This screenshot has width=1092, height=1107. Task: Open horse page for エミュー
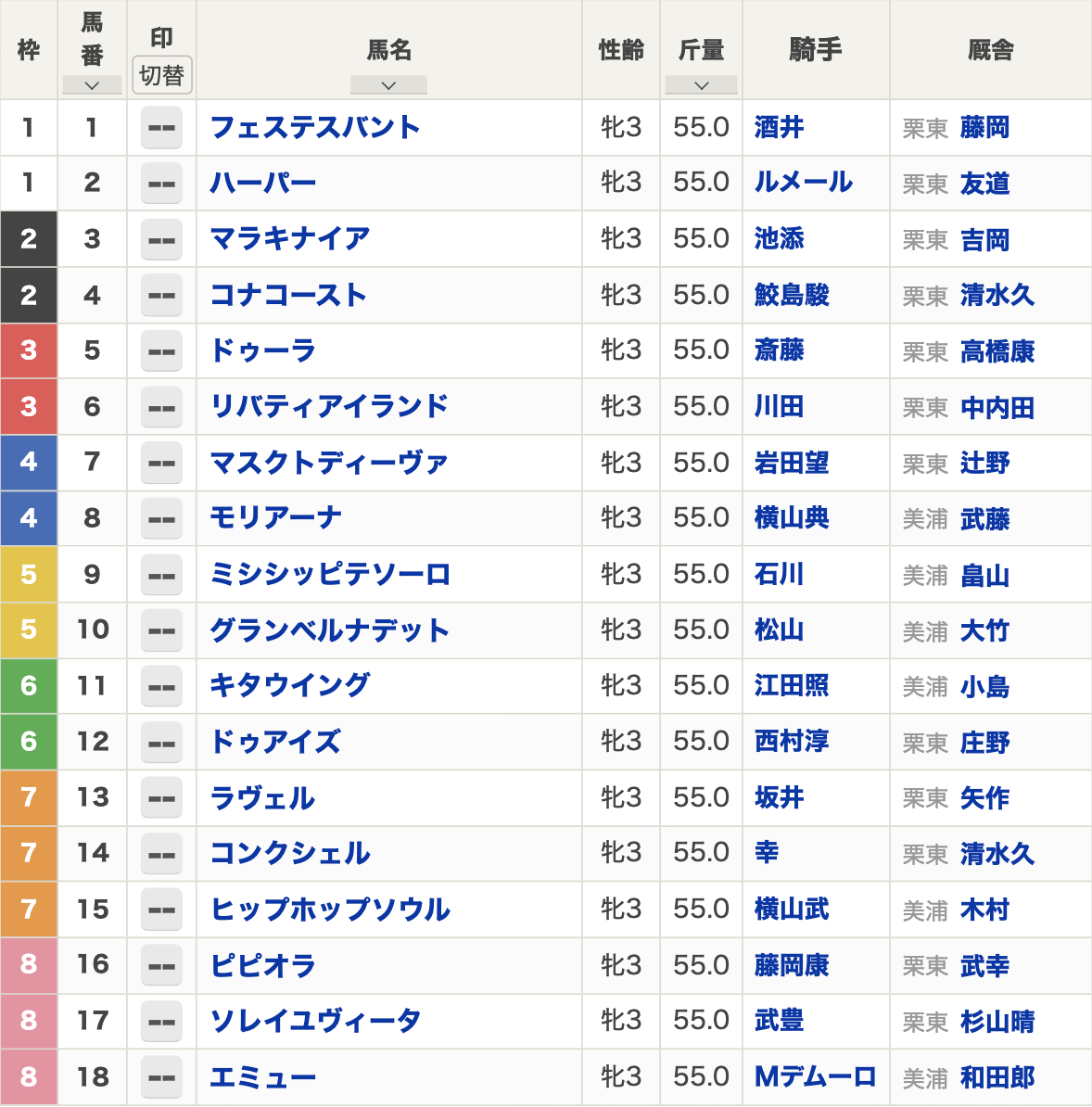[x=262, y=1077]
